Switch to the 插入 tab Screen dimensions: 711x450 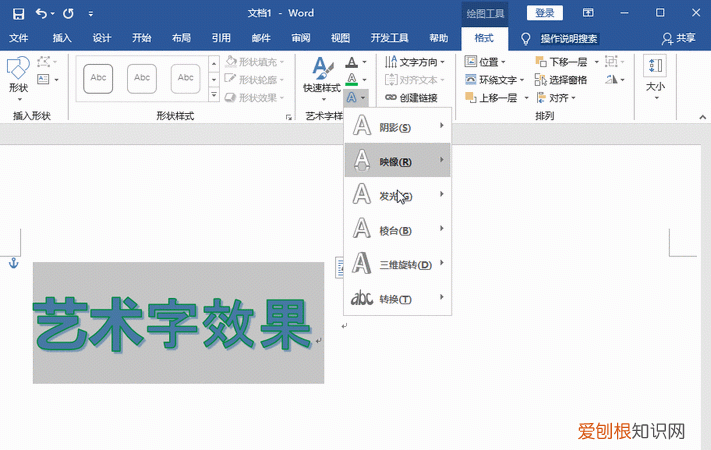click(x=62, y=39)
